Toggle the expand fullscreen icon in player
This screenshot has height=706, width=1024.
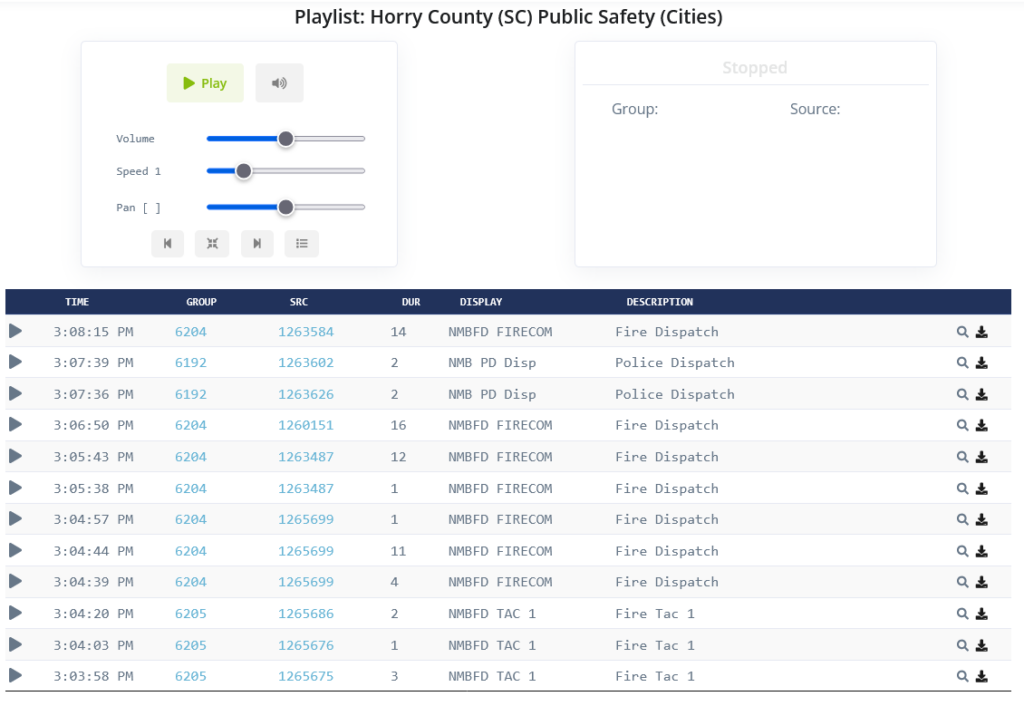coord(212,243)
